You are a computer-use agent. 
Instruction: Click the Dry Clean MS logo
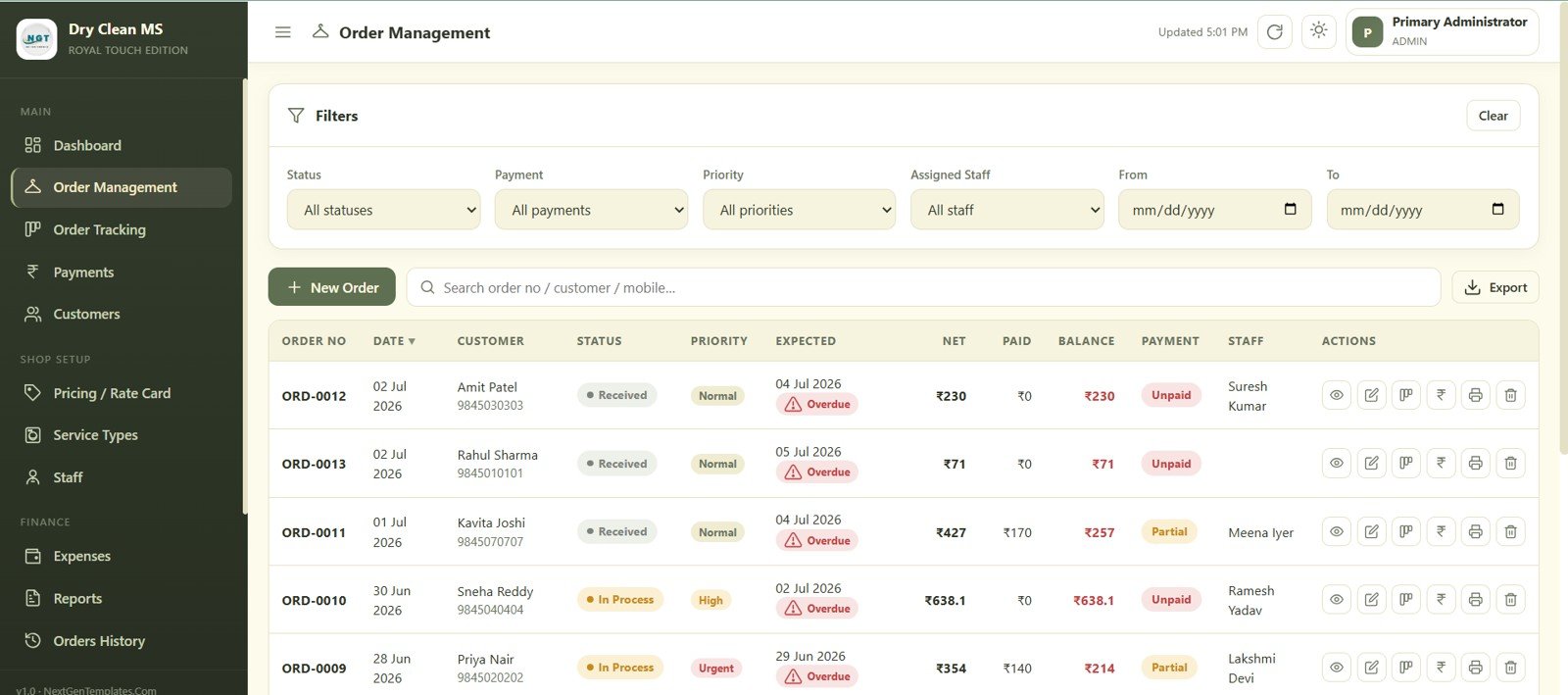click(37, 39)
